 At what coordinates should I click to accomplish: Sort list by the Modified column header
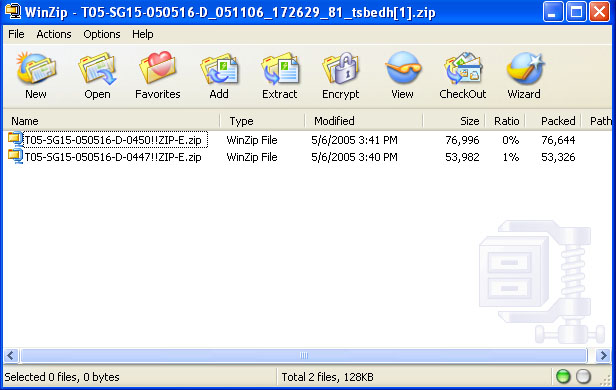point(364,121)
